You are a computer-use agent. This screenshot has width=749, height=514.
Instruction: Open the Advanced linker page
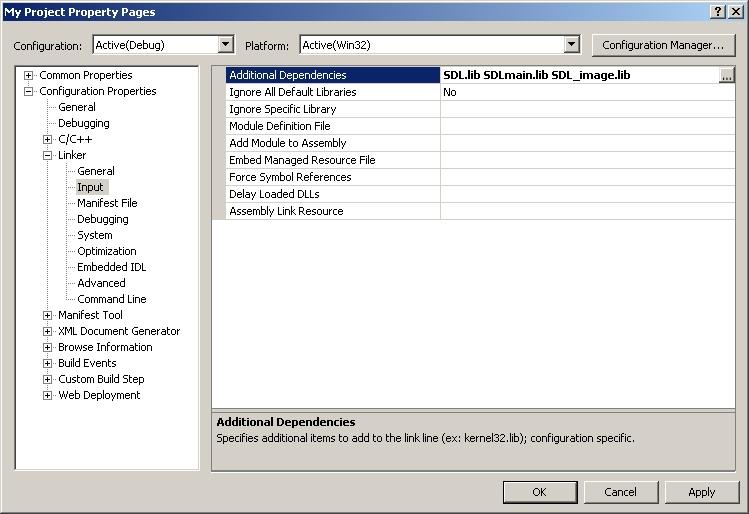(101, 283)
